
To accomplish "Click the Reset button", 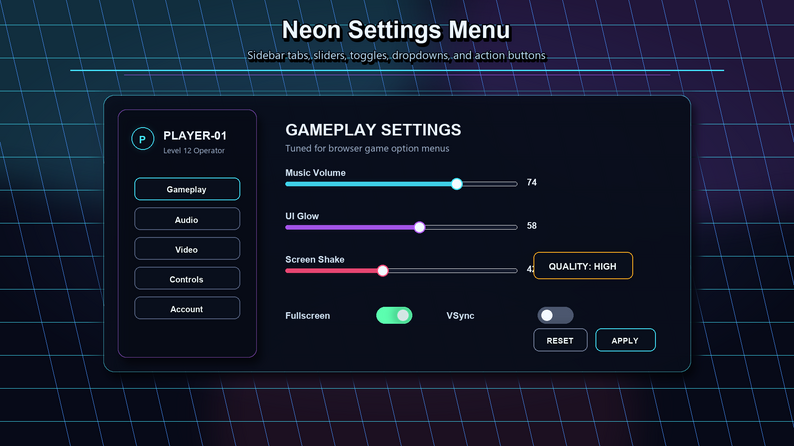I will pos(560,340).
